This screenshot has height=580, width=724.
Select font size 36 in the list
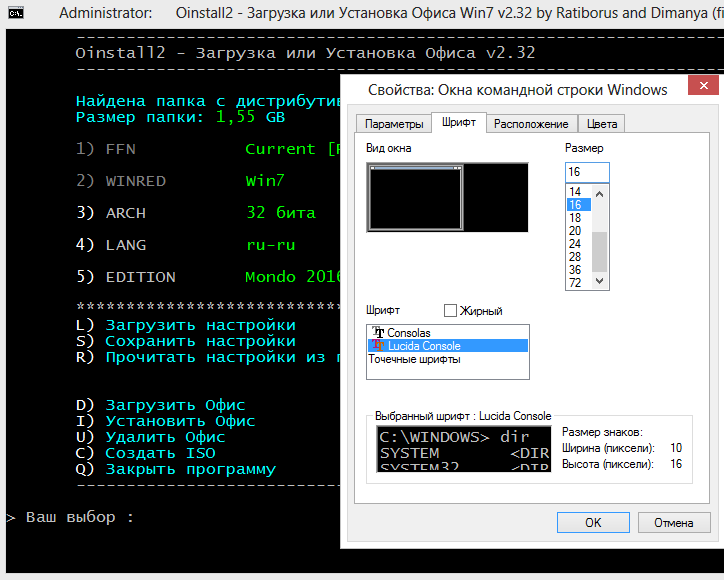tap(578, 269)
